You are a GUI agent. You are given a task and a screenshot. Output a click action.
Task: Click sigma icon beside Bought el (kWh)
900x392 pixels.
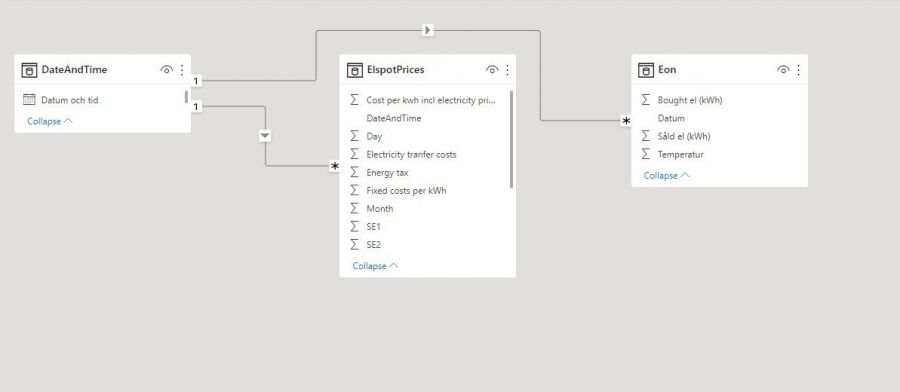click(646, 100)
